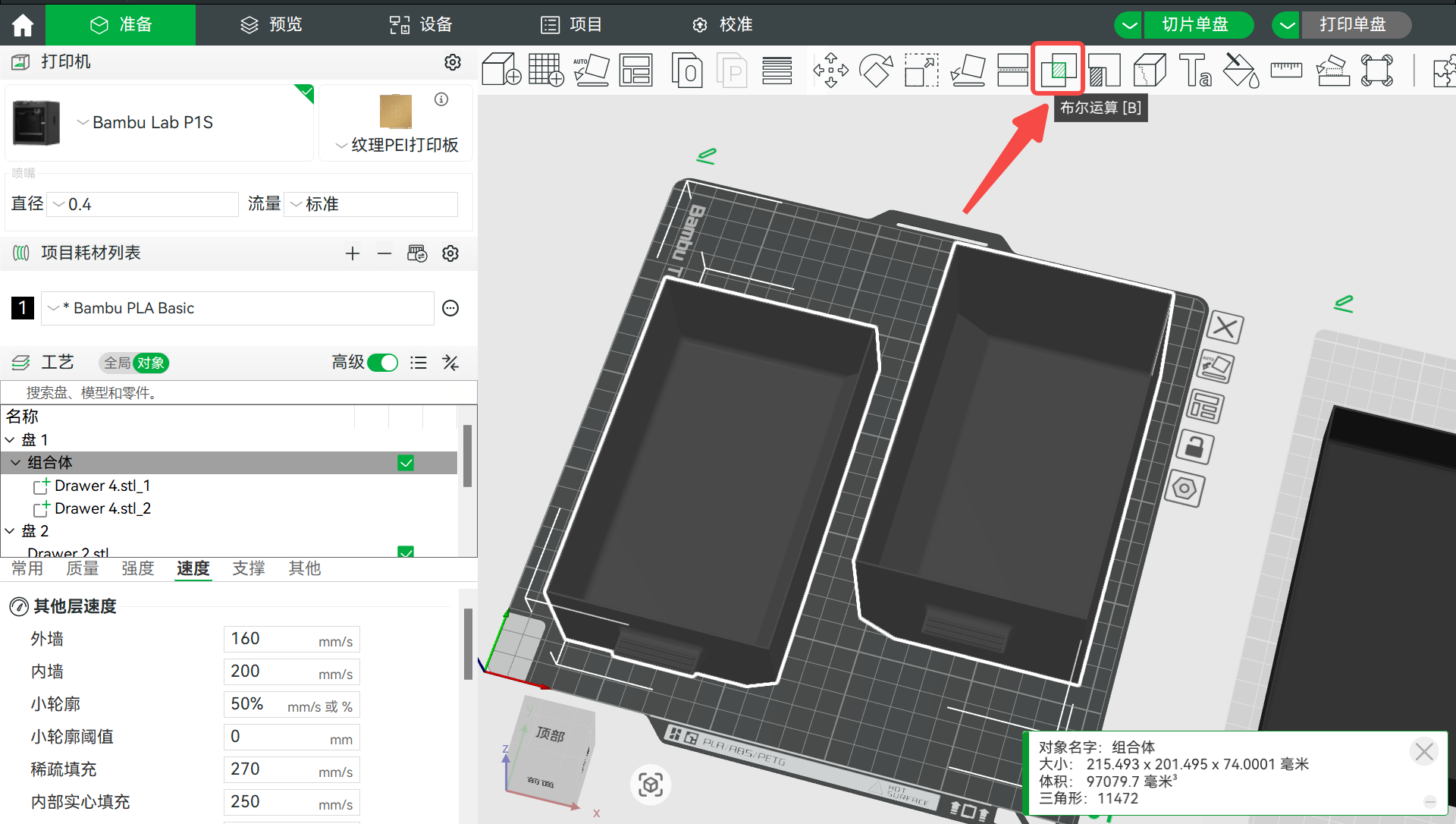Viewport: 1456px width, 824px height.
Task: Select the Move tool
Action: [831, 70]
